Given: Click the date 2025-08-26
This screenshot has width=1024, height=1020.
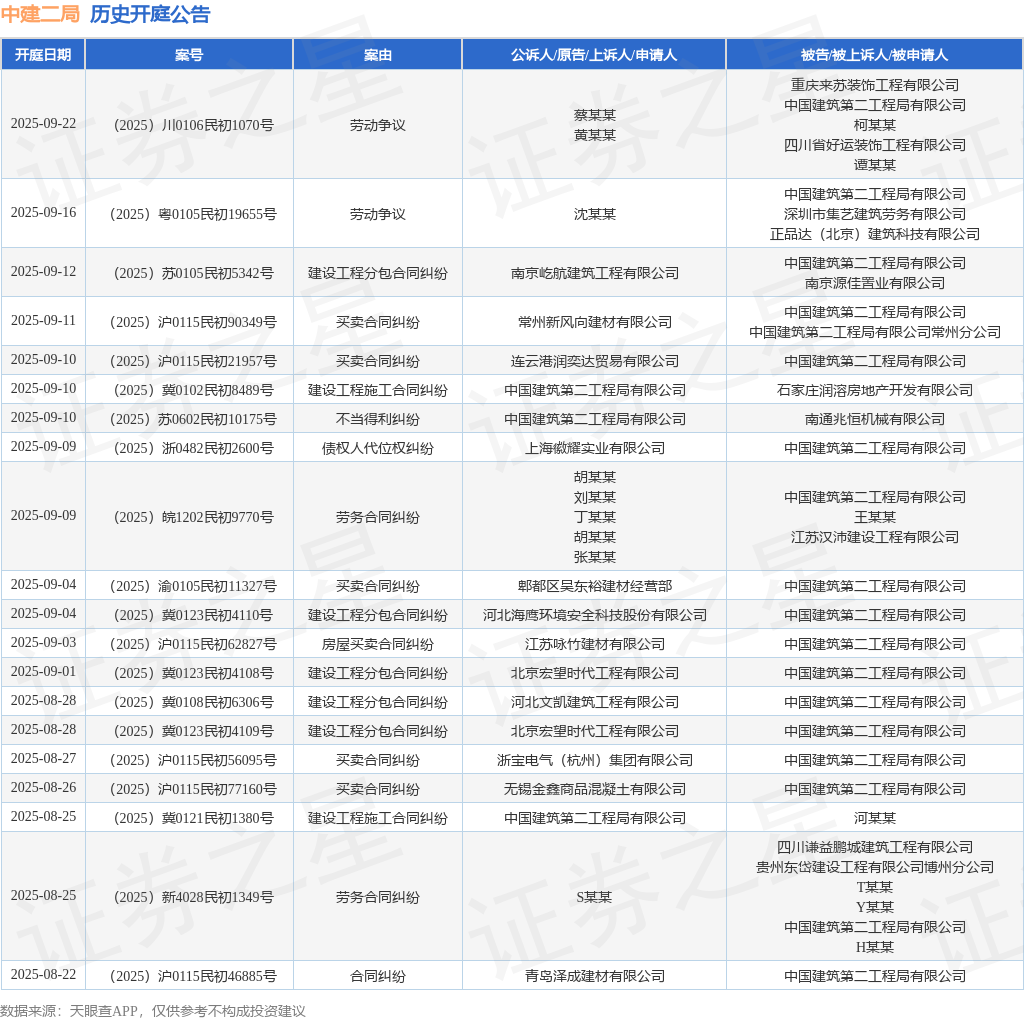Looking at the screenshot, I should coord(43,788).
